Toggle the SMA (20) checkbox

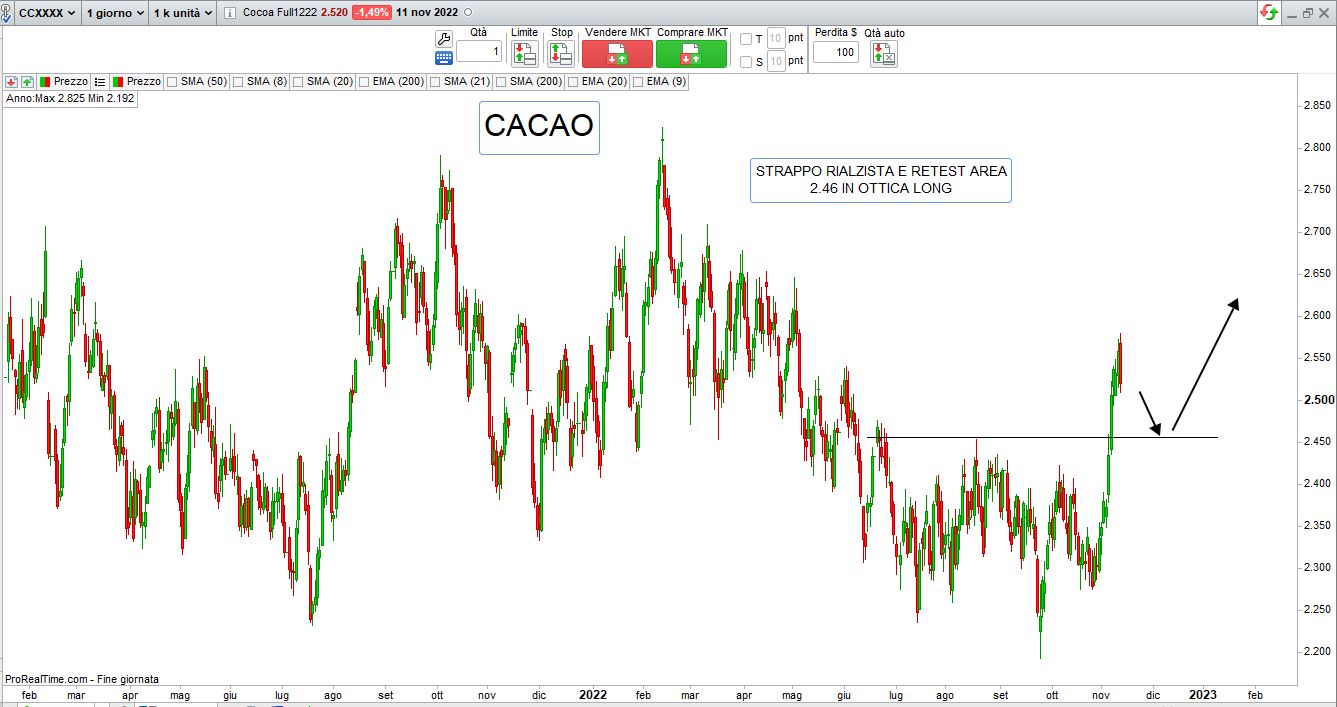click(x=299, y=82)
